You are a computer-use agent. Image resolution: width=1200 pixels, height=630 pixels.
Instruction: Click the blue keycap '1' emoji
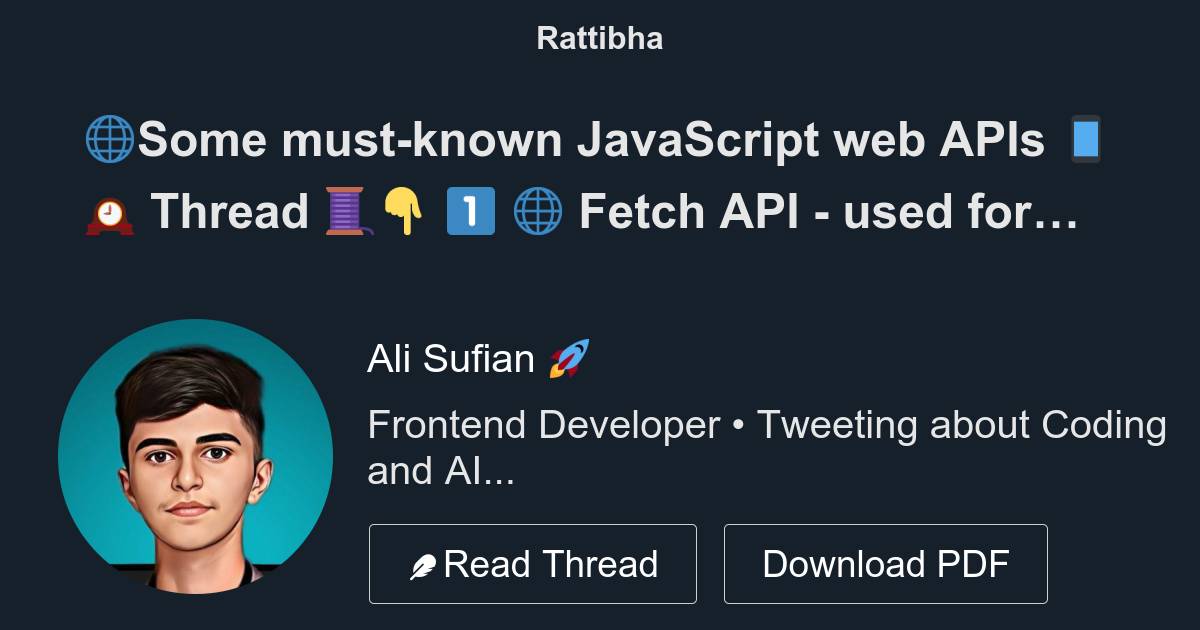tap(471, 211)
